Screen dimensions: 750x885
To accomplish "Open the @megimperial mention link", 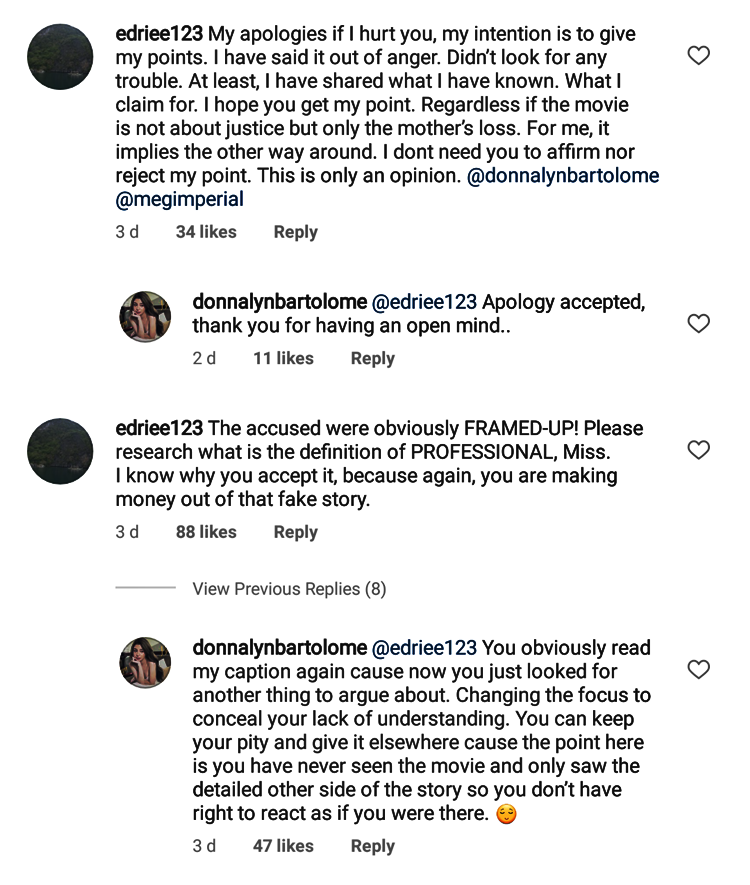I will pyautogui.click(x=179, y=199).
